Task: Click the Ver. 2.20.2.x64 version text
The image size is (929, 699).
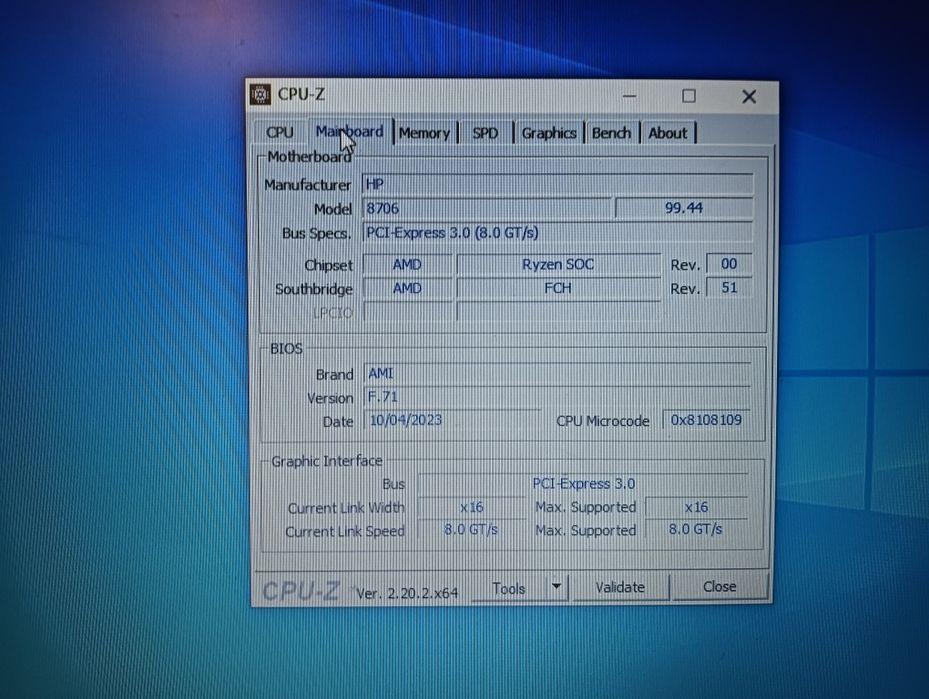Action: [x=407, y=592]
